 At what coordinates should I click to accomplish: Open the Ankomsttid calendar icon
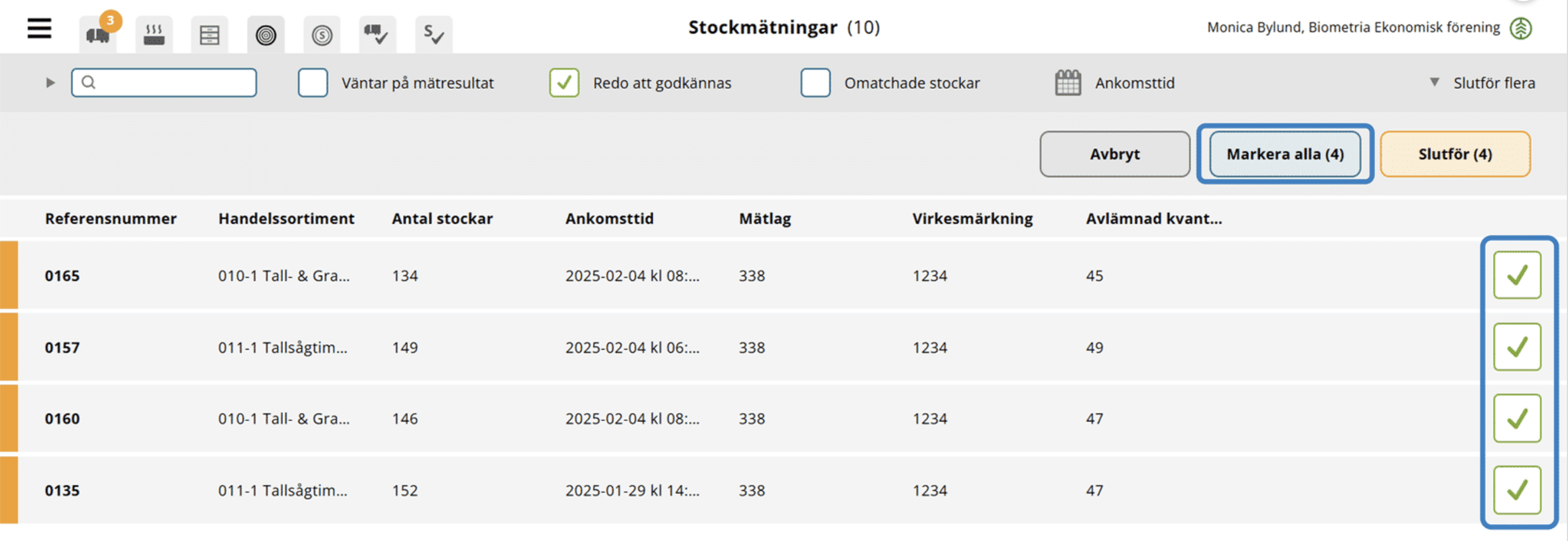tap(1067, 83)
